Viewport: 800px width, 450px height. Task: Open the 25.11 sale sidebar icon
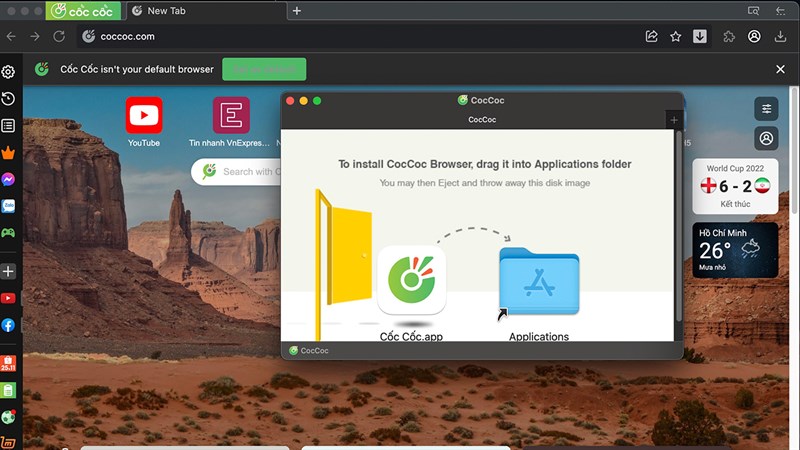pyautogui.click(x=8, y=363)
